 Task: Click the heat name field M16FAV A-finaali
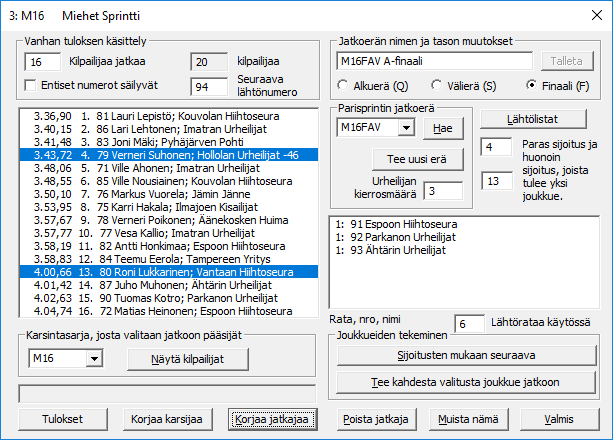433,61
